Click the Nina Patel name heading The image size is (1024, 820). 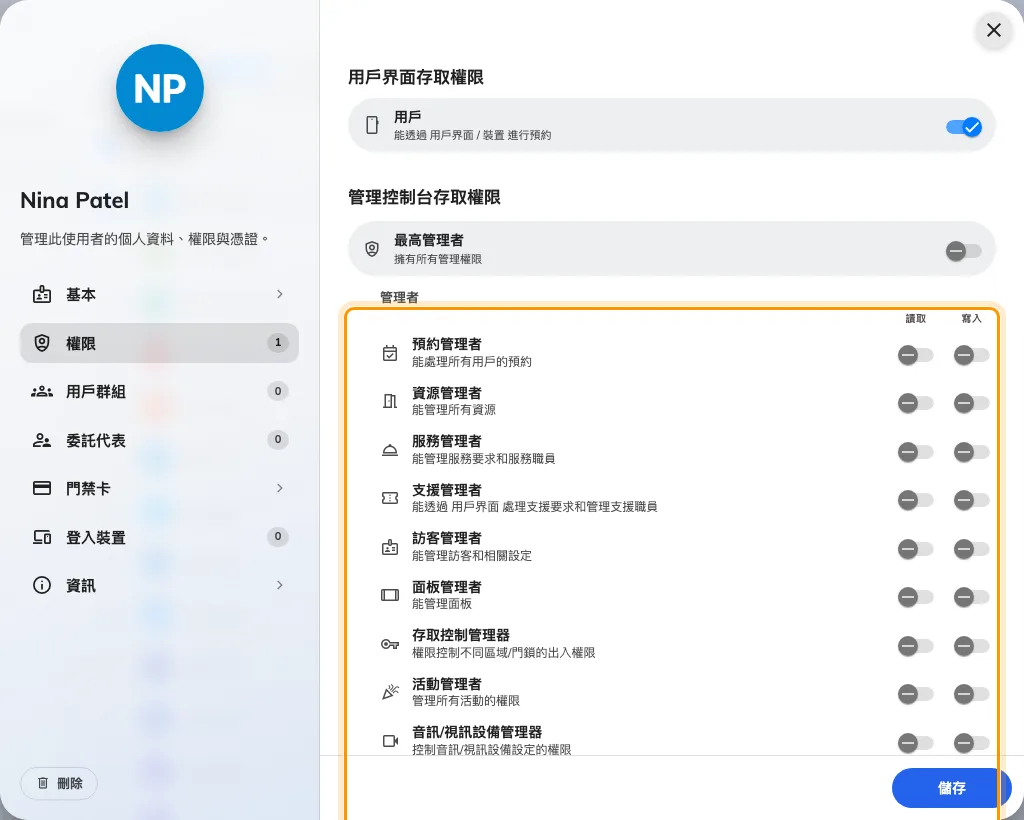point(74,200)
